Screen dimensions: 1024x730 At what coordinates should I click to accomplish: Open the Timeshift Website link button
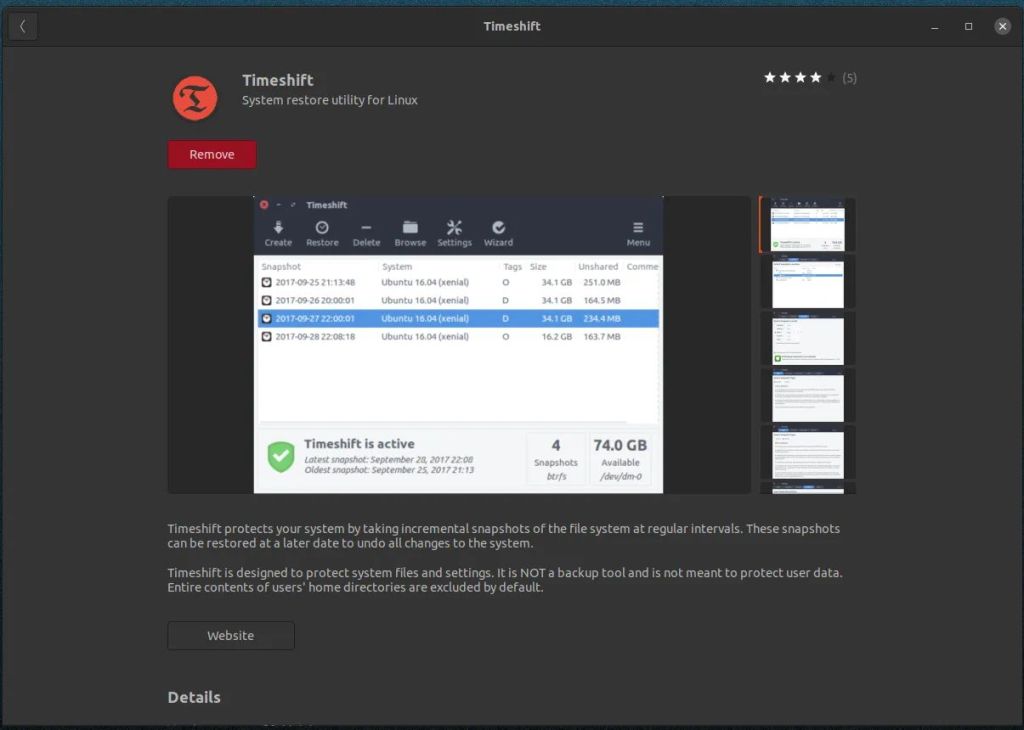click(231, 636)
